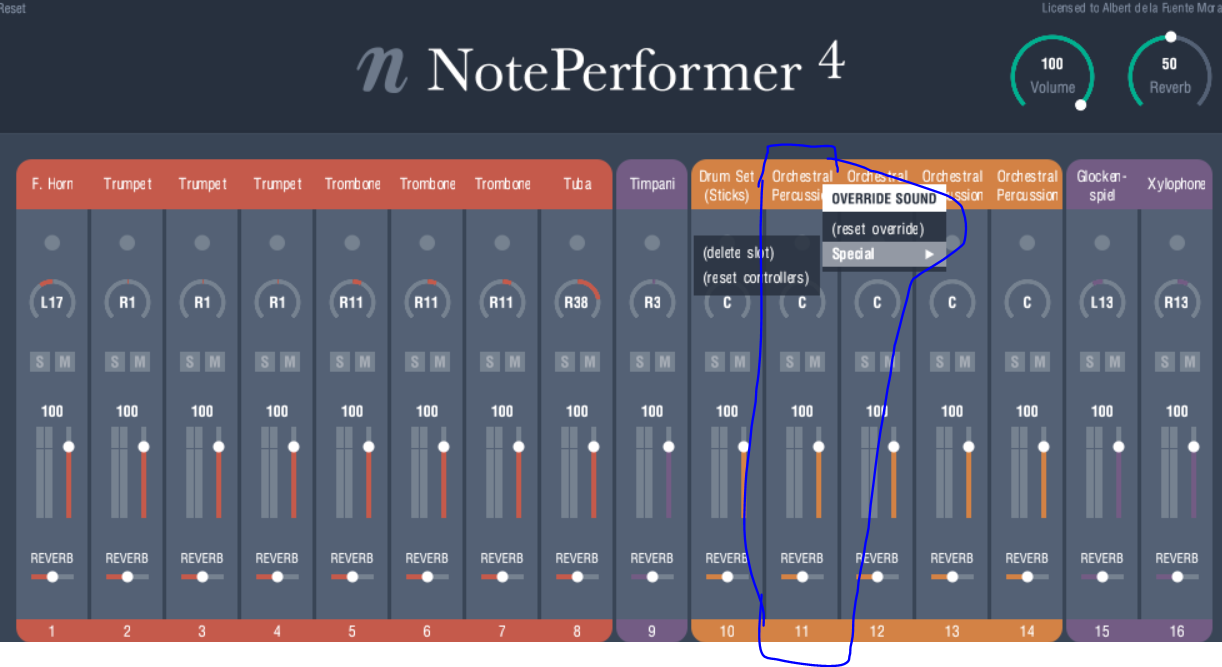Click the R38 pan knob on Tuba
This screenshot has width=1222, height=667.
[577, 301]
